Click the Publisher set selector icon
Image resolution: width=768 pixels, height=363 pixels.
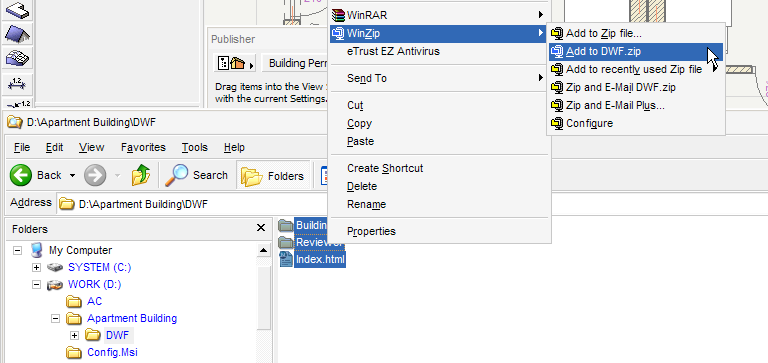[236, 63]
